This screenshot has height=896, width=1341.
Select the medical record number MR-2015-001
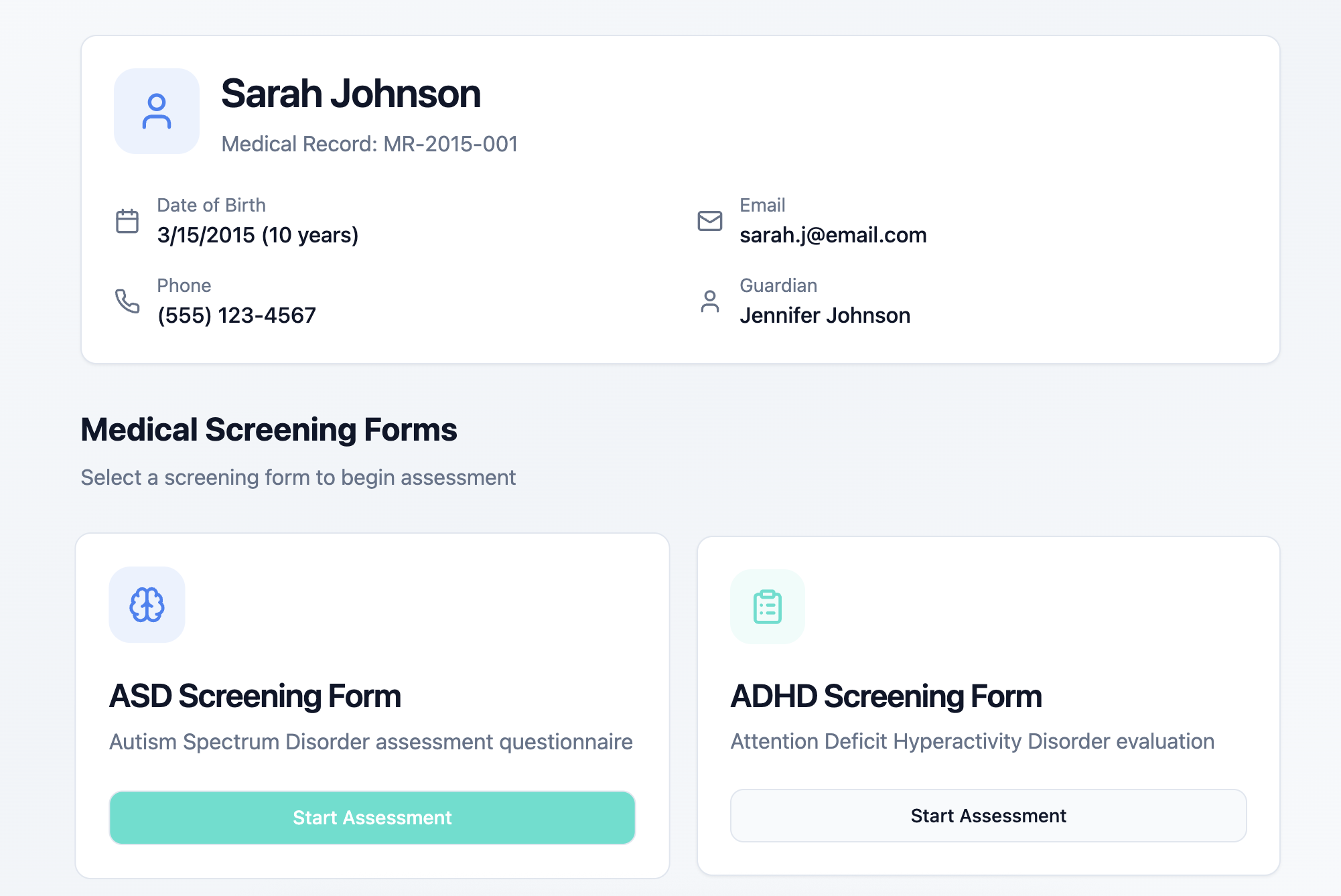[x=450, y=144]
